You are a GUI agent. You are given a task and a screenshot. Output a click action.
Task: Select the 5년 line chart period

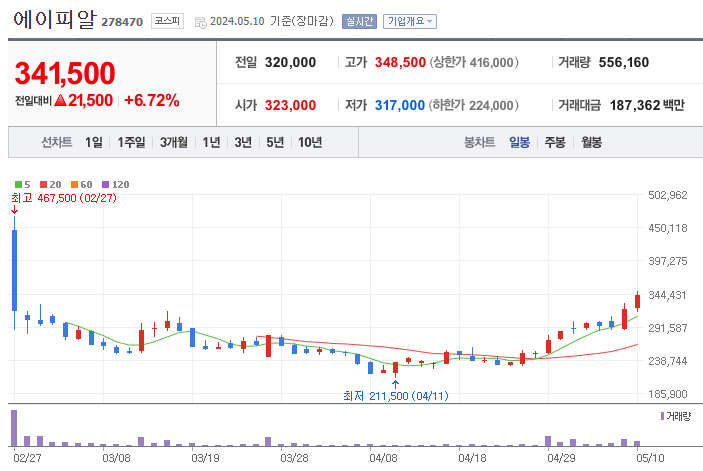[275, 142]
